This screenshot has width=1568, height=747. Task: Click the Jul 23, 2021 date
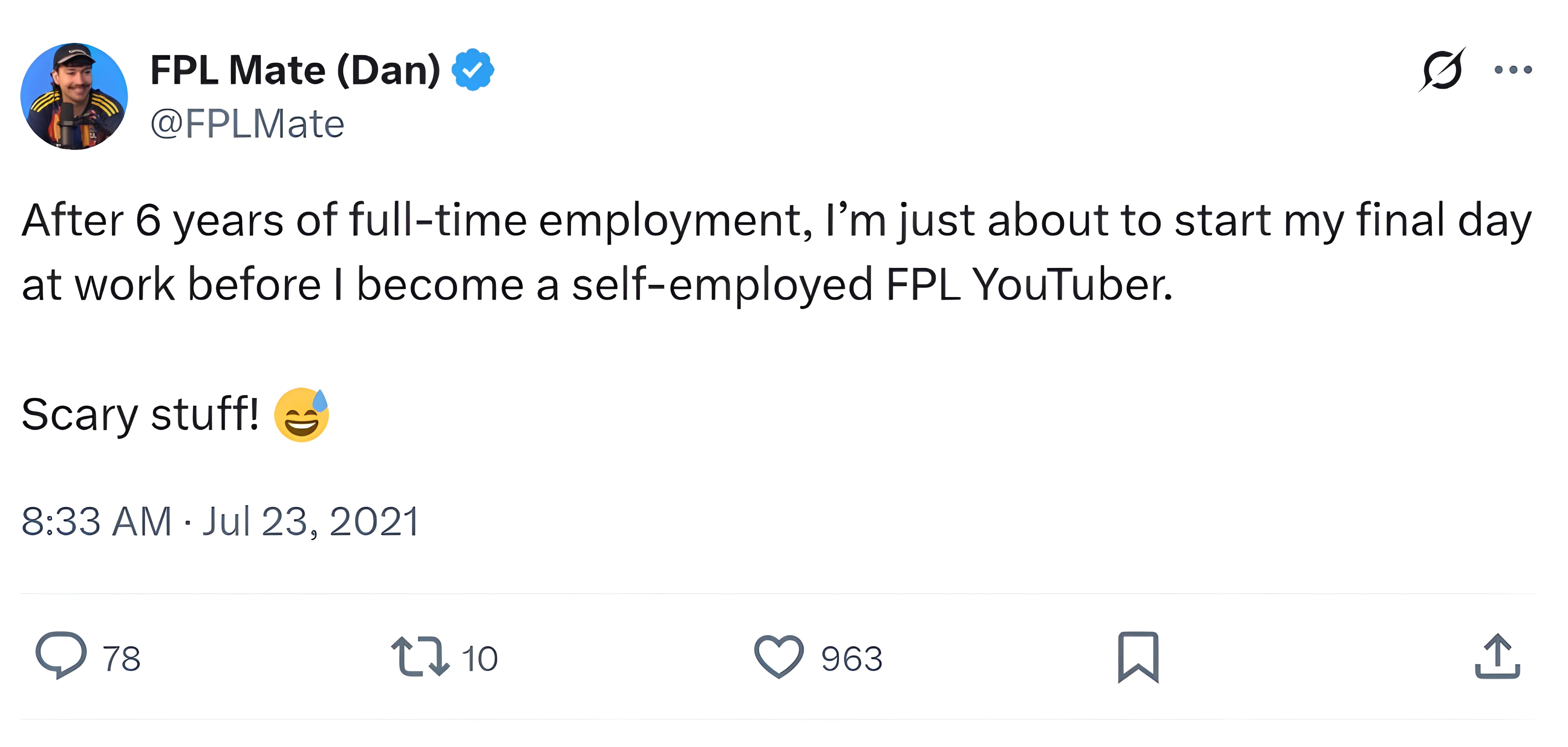tap(311, 521)
